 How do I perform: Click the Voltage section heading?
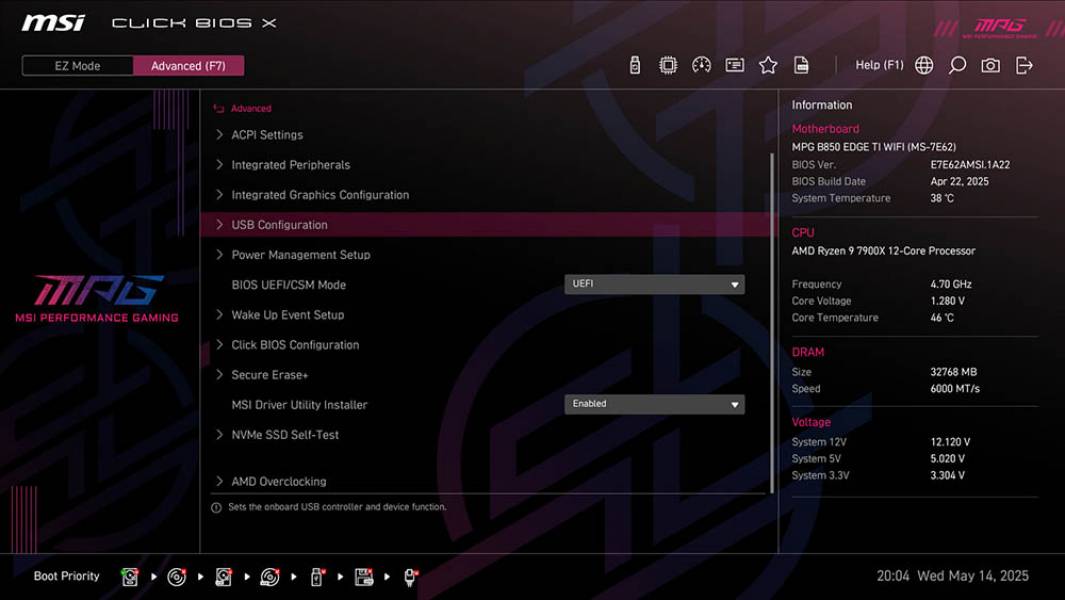coord(811,422)
